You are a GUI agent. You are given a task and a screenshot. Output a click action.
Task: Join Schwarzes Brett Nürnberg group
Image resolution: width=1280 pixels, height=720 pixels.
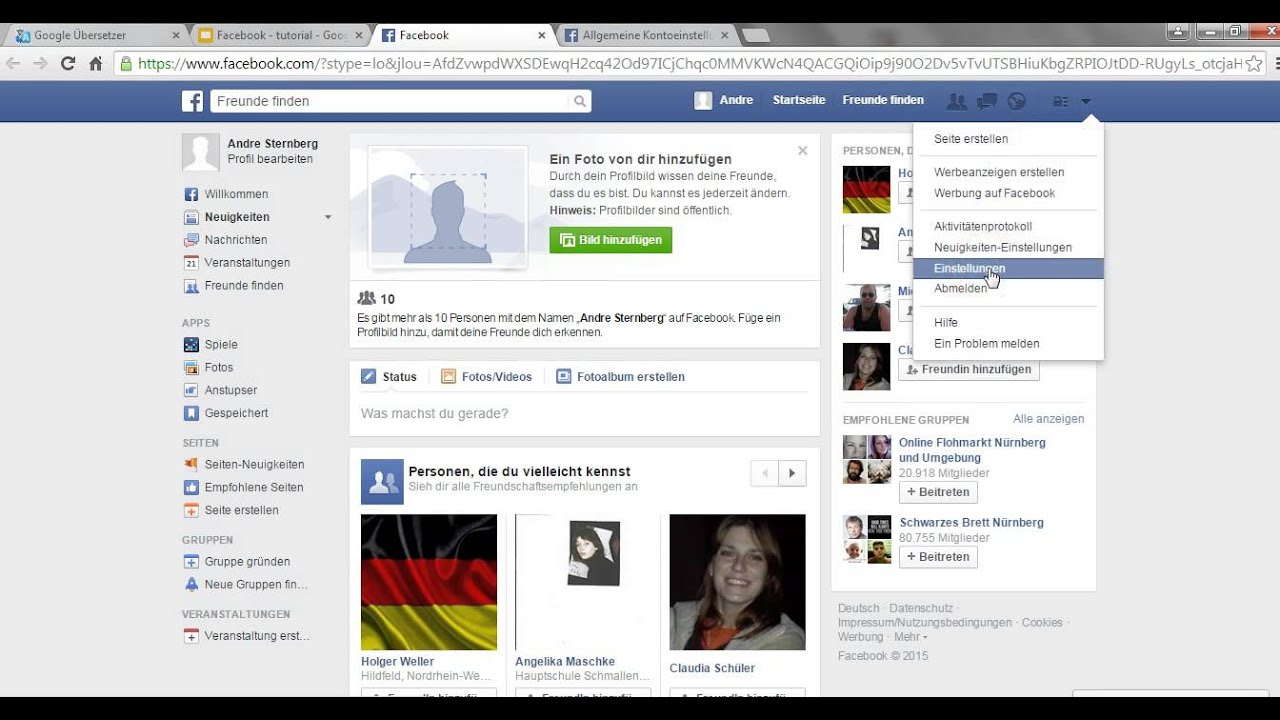click(x=938, y=557)
